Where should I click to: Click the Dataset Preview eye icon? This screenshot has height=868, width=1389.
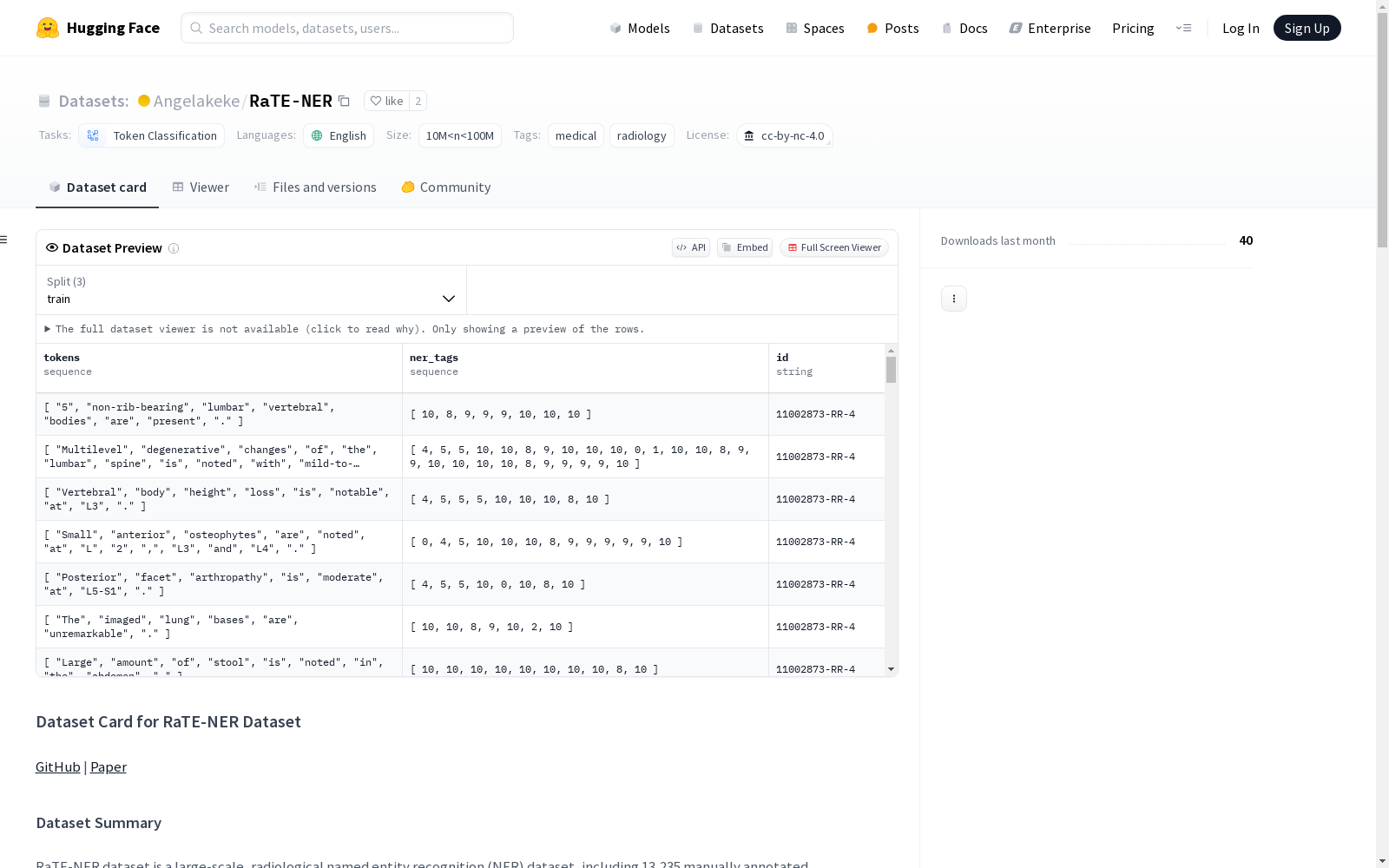point(52,247)
